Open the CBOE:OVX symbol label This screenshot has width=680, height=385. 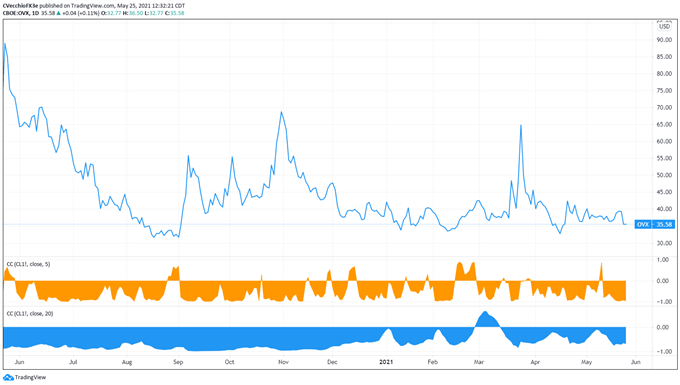tap(16, 13)
